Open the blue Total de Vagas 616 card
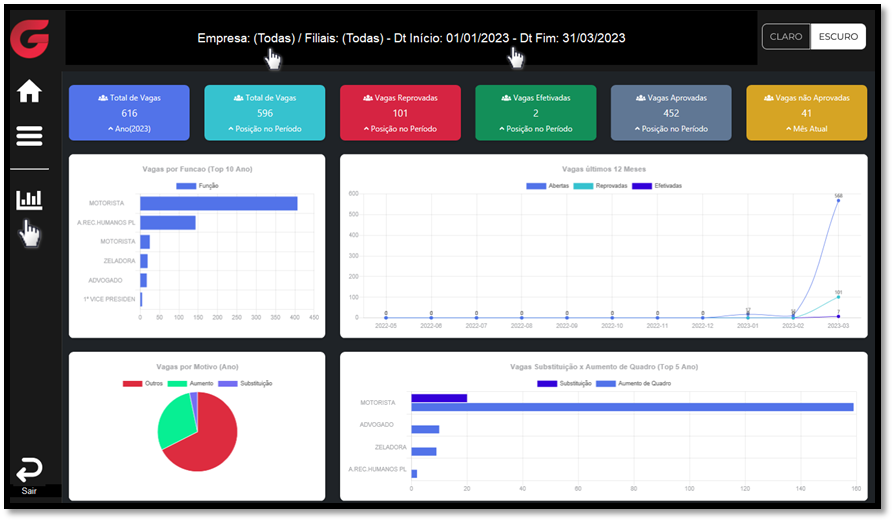The image size is (894, 522). coord(129,113)
